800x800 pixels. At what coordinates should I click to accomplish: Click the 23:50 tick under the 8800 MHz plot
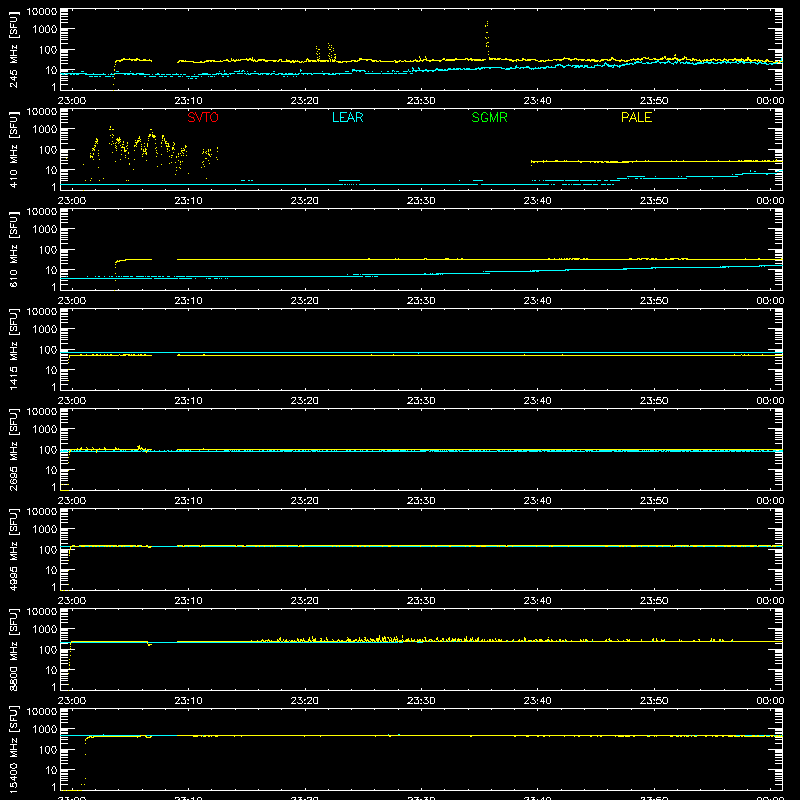(x=654, y=701)
